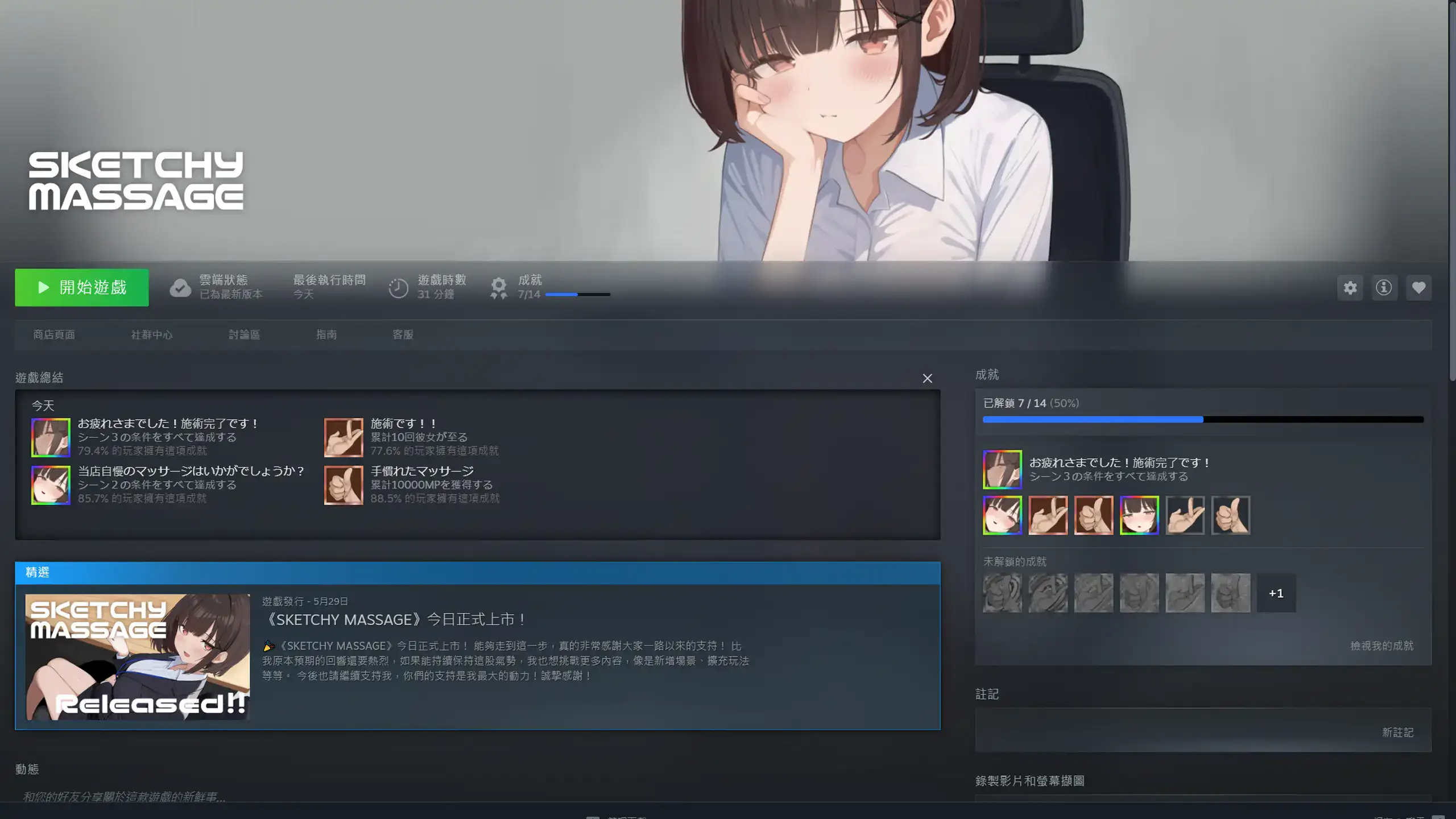Open the 指南 tab
The width and height of the screenshot is (1456, 819).
[326, 334]
